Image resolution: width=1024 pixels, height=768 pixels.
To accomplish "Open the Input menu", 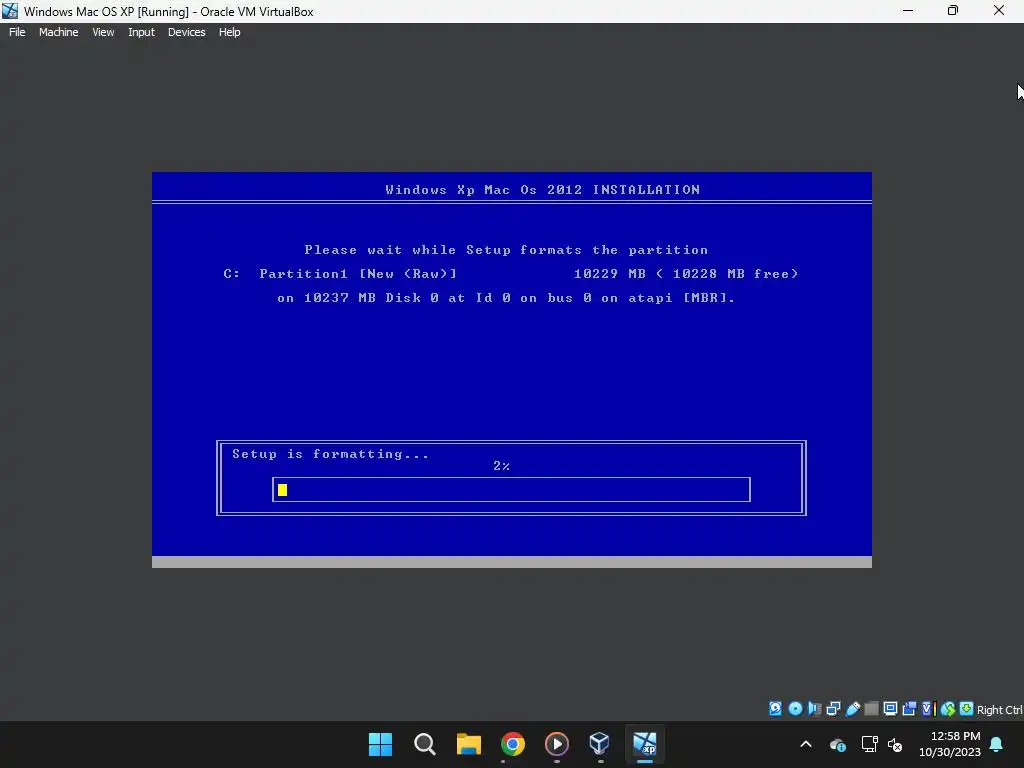I will click(x=141, y=32).
